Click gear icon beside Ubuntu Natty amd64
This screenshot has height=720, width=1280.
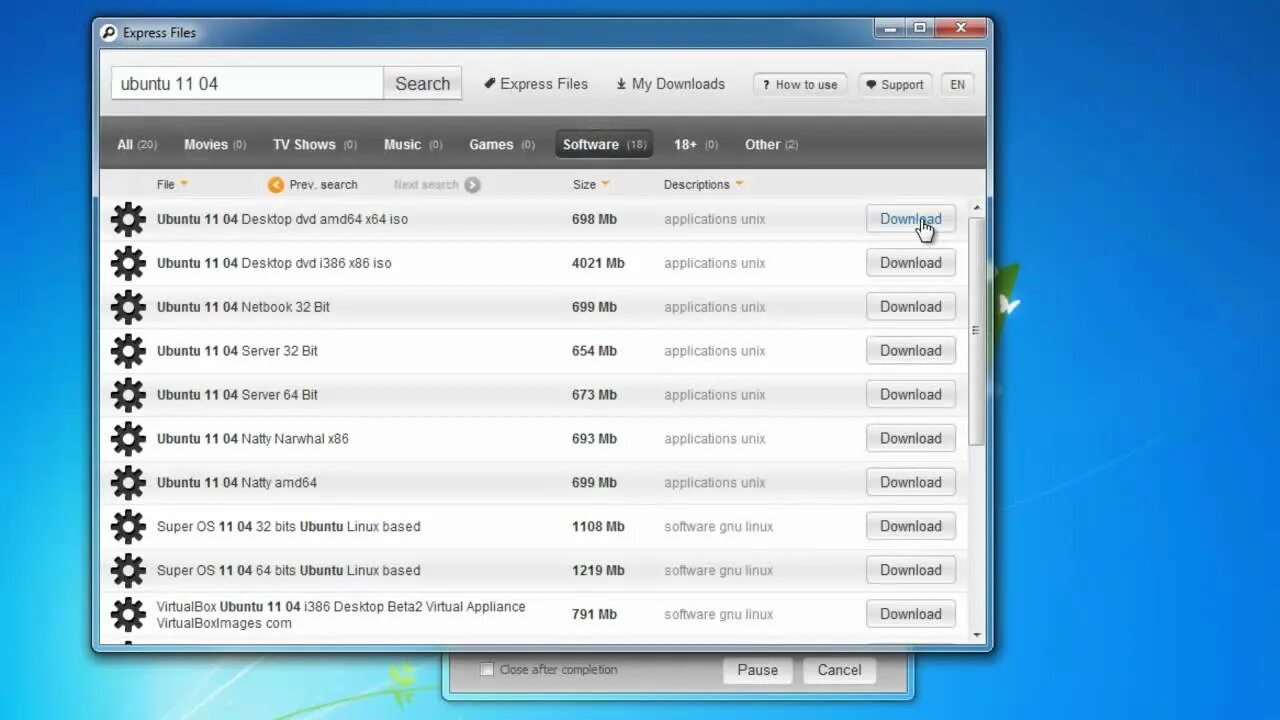[128, 483]
